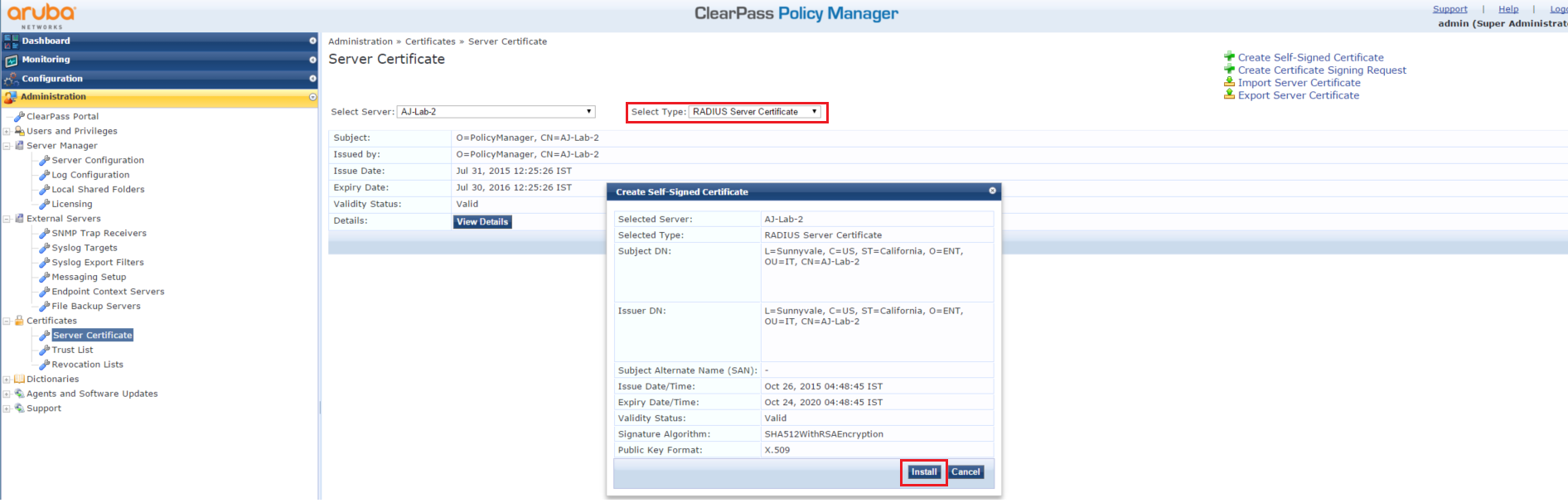
Task: Click the Syslog Targets wrench icon
Action: click(x=45, y=248)
